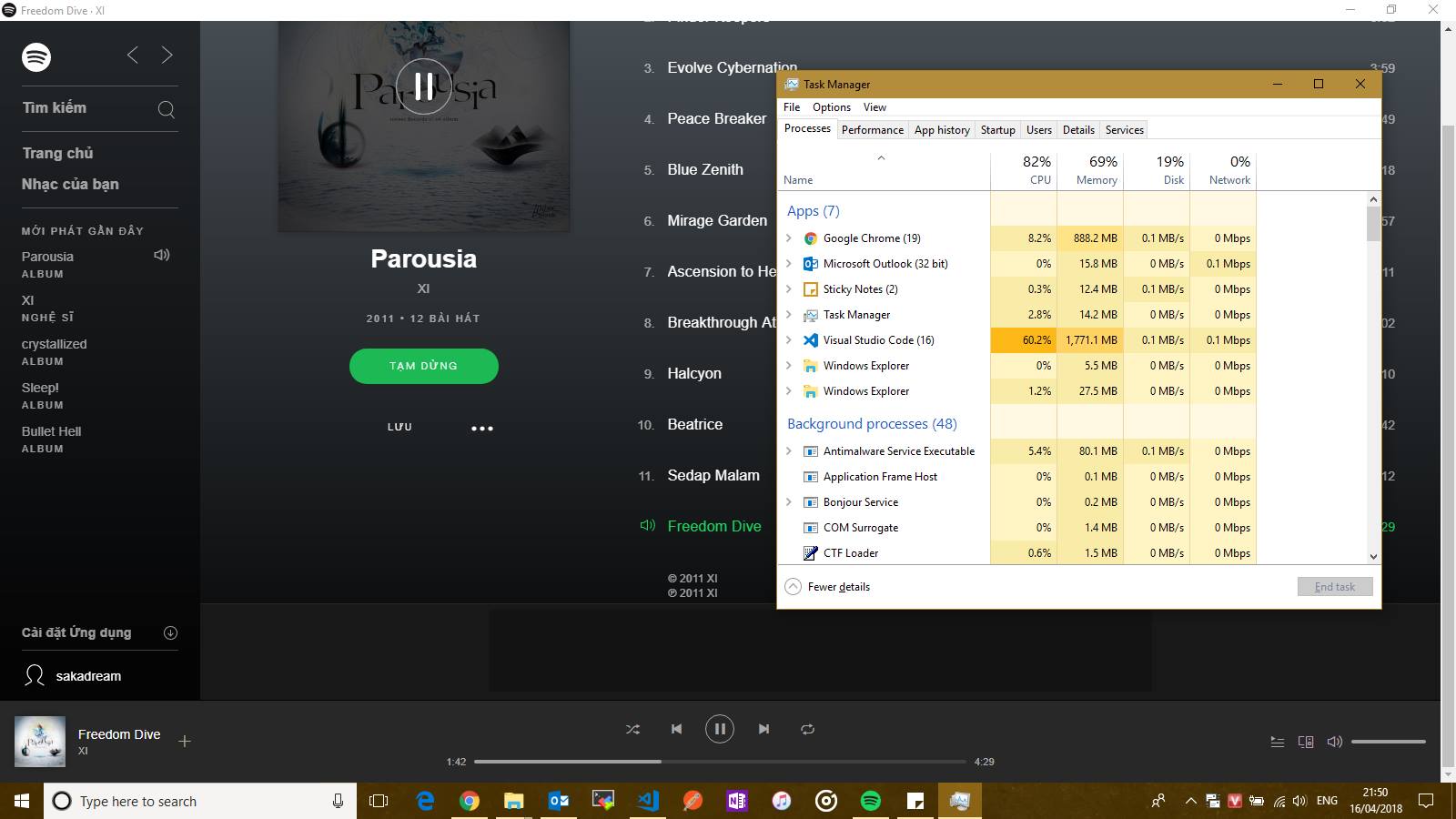Mute Spotify with the volume speaker icon
The image size is (1456, 819).
[1335, 742]
